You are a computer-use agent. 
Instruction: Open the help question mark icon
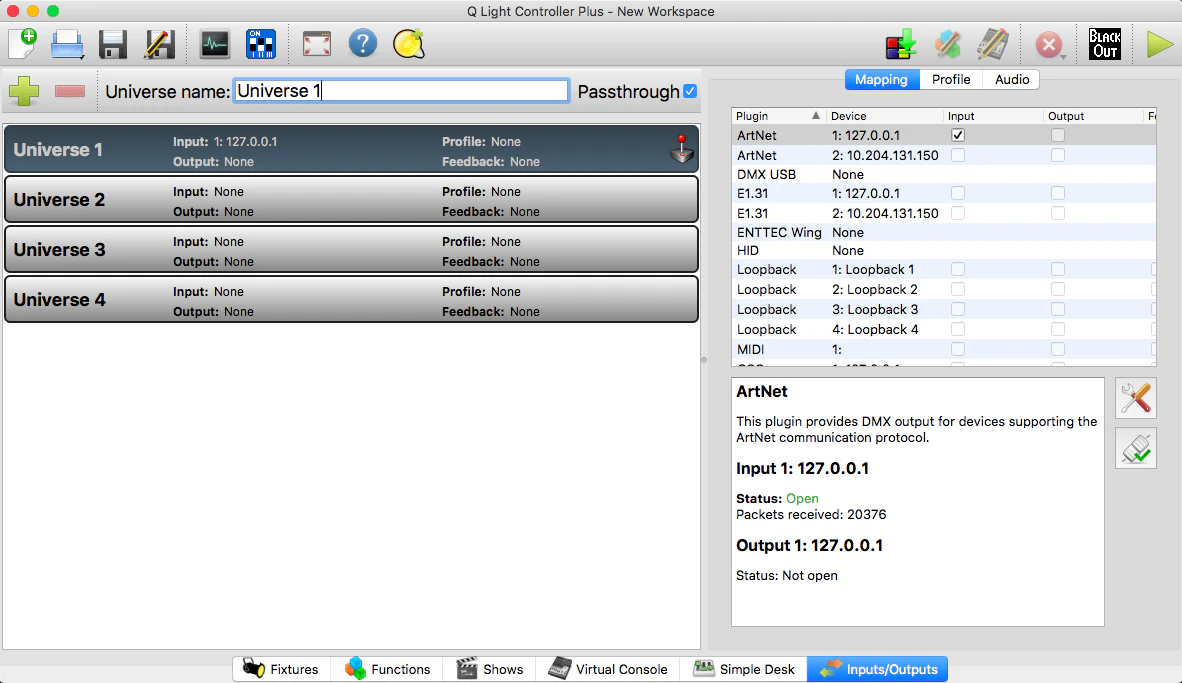point(363,44)
